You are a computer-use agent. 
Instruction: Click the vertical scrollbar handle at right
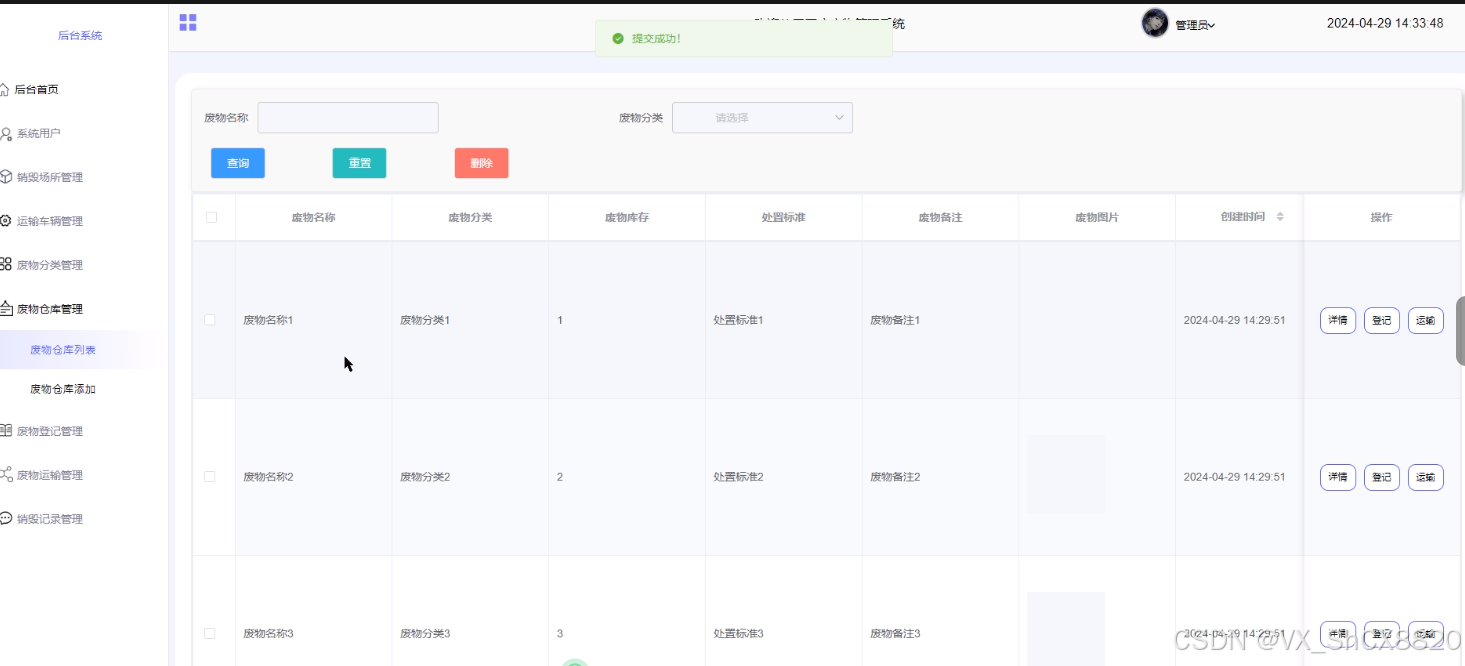(1460, 330)
